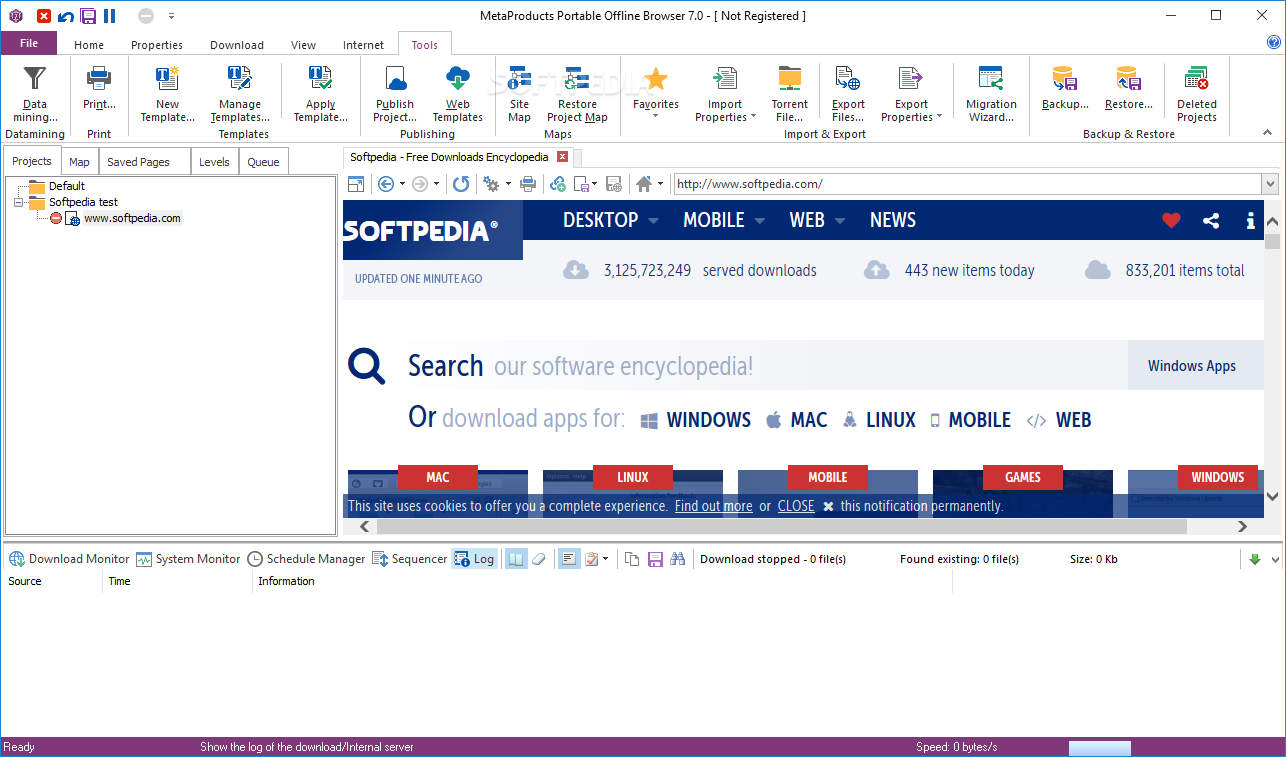
Task: Click Restore Project Map
Action: click(577, 94)
